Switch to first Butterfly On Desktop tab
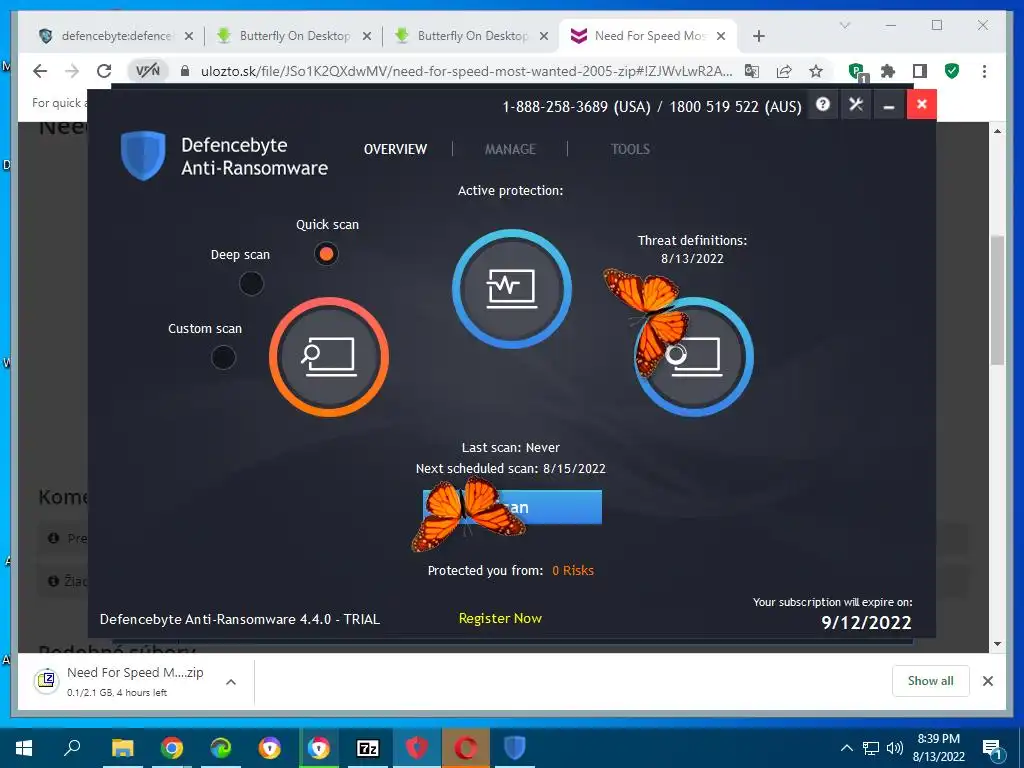Screen dimensions: 1024x768 294,36
